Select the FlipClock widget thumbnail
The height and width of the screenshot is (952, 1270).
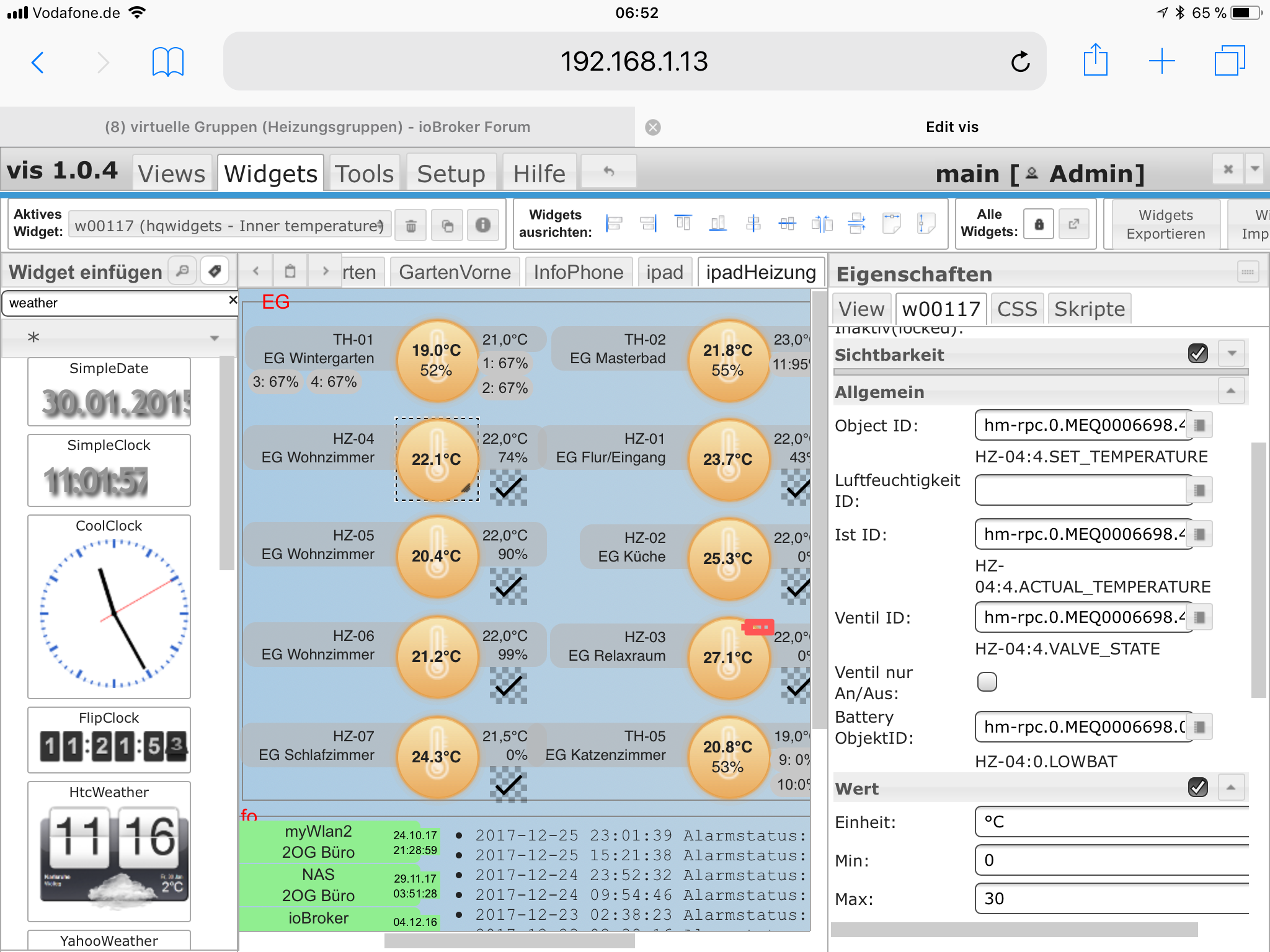click(x=109, y=740)
